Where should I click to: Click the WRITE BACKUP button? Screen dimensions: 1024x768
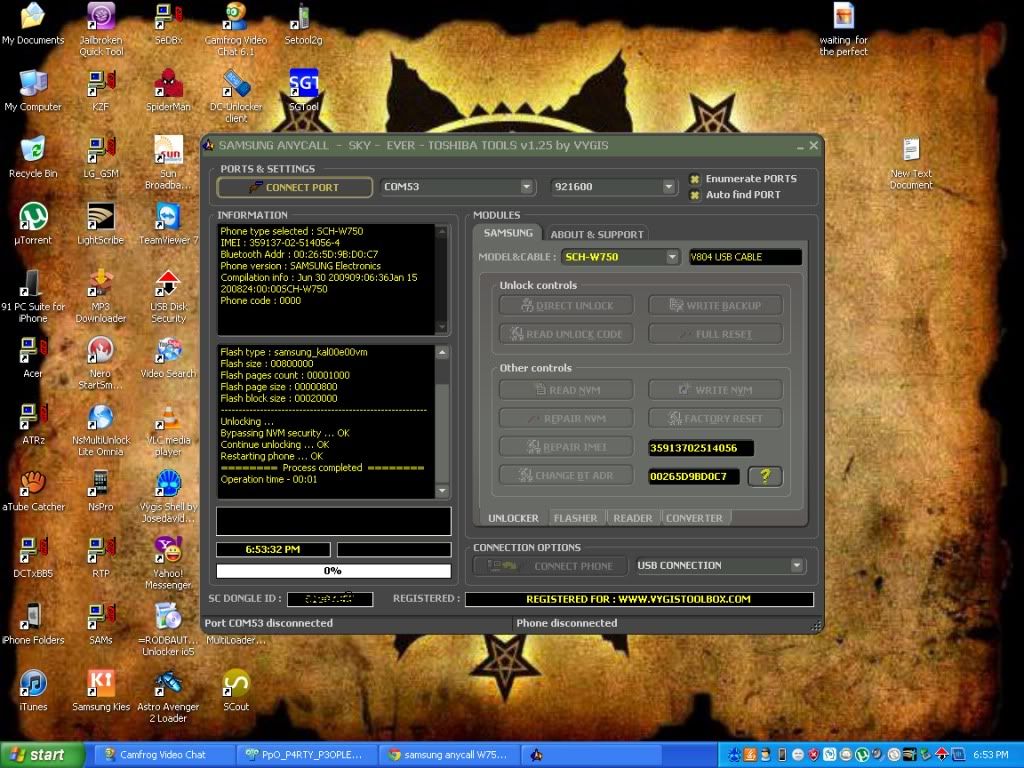click(715, 305)
